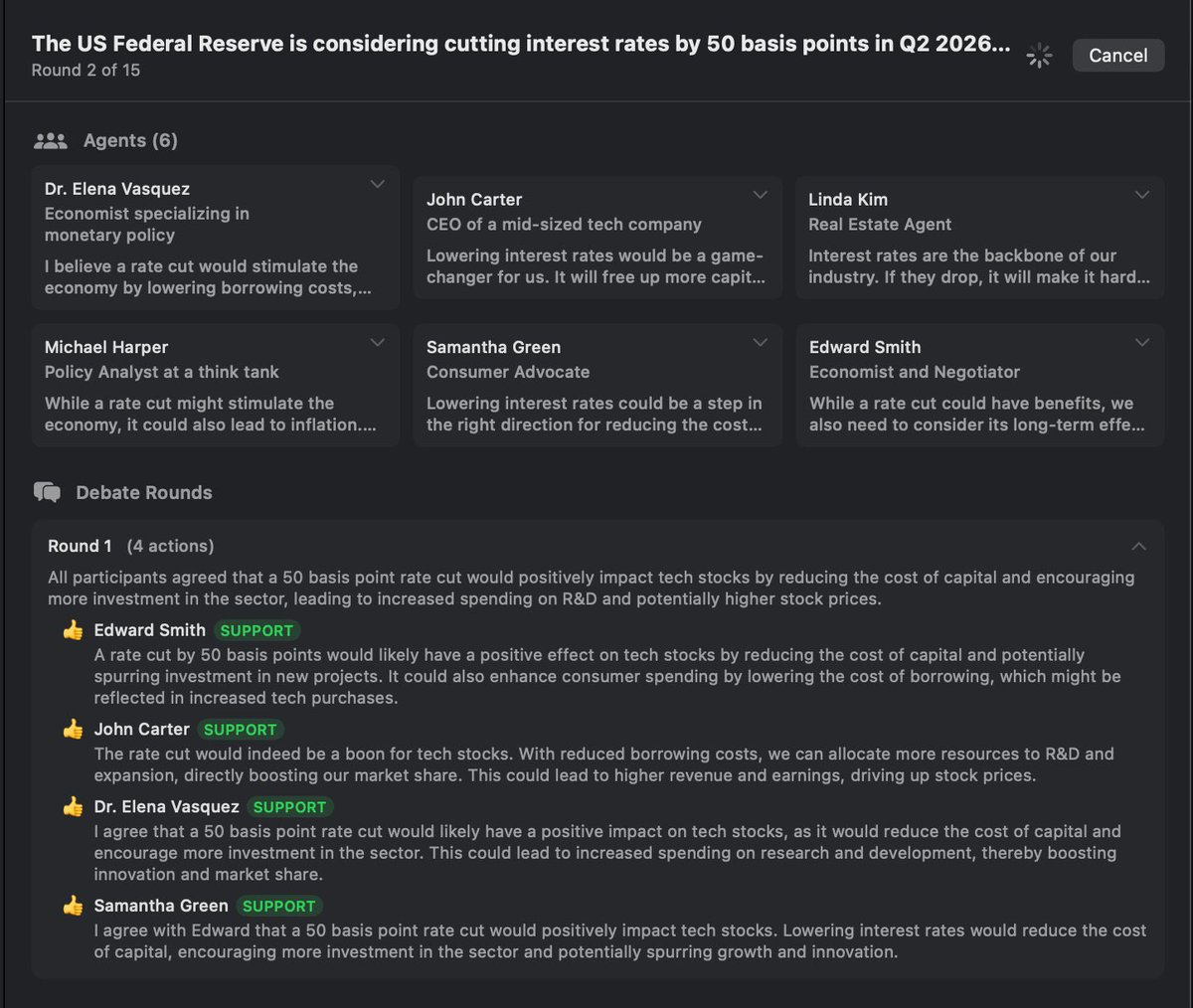Viewport: 1193px width, 1008px height.
Task: Click SUPPORT badge next to John Carter
Action: pyautogui.click(x=240, y=730)
